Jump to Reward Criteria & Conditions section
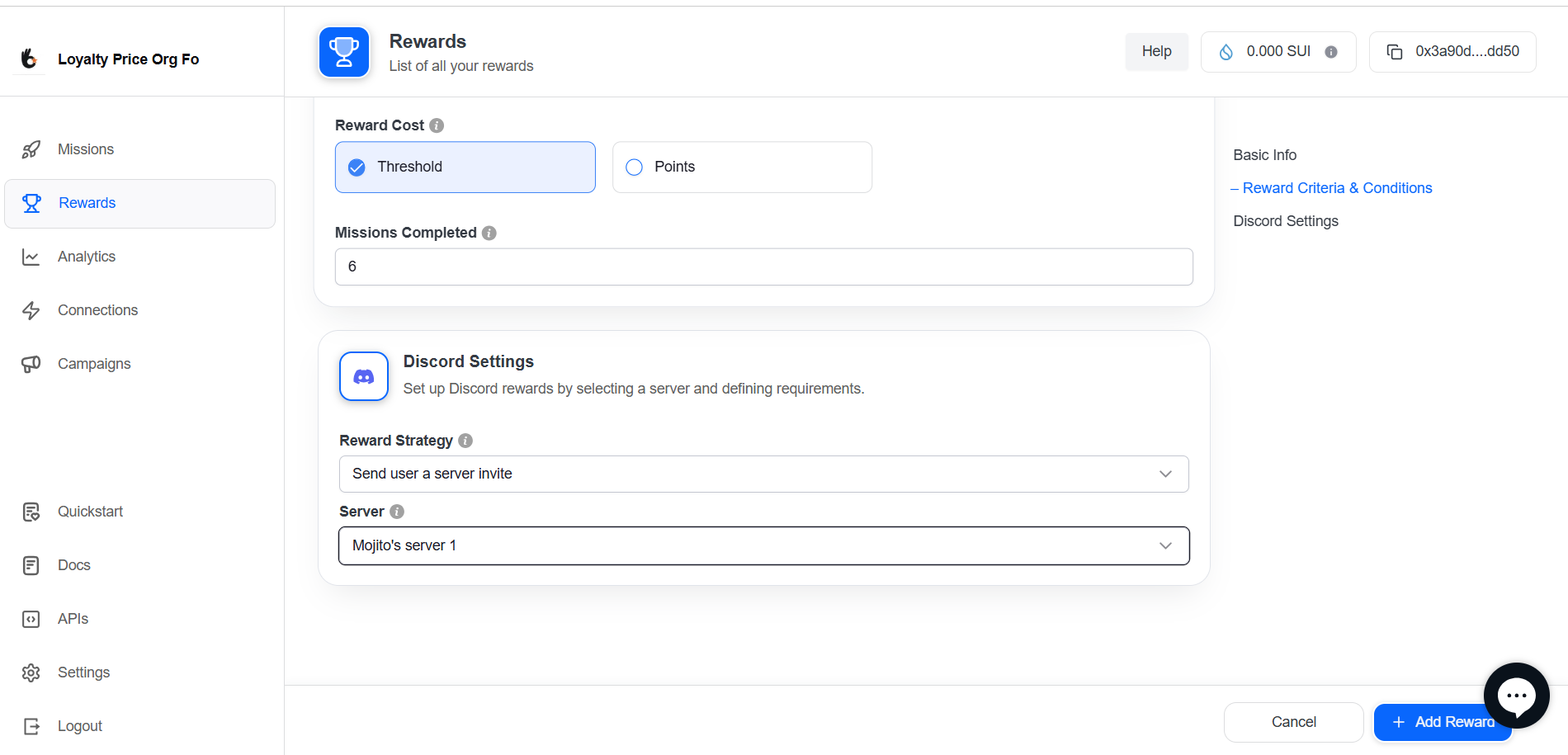 1337,188
